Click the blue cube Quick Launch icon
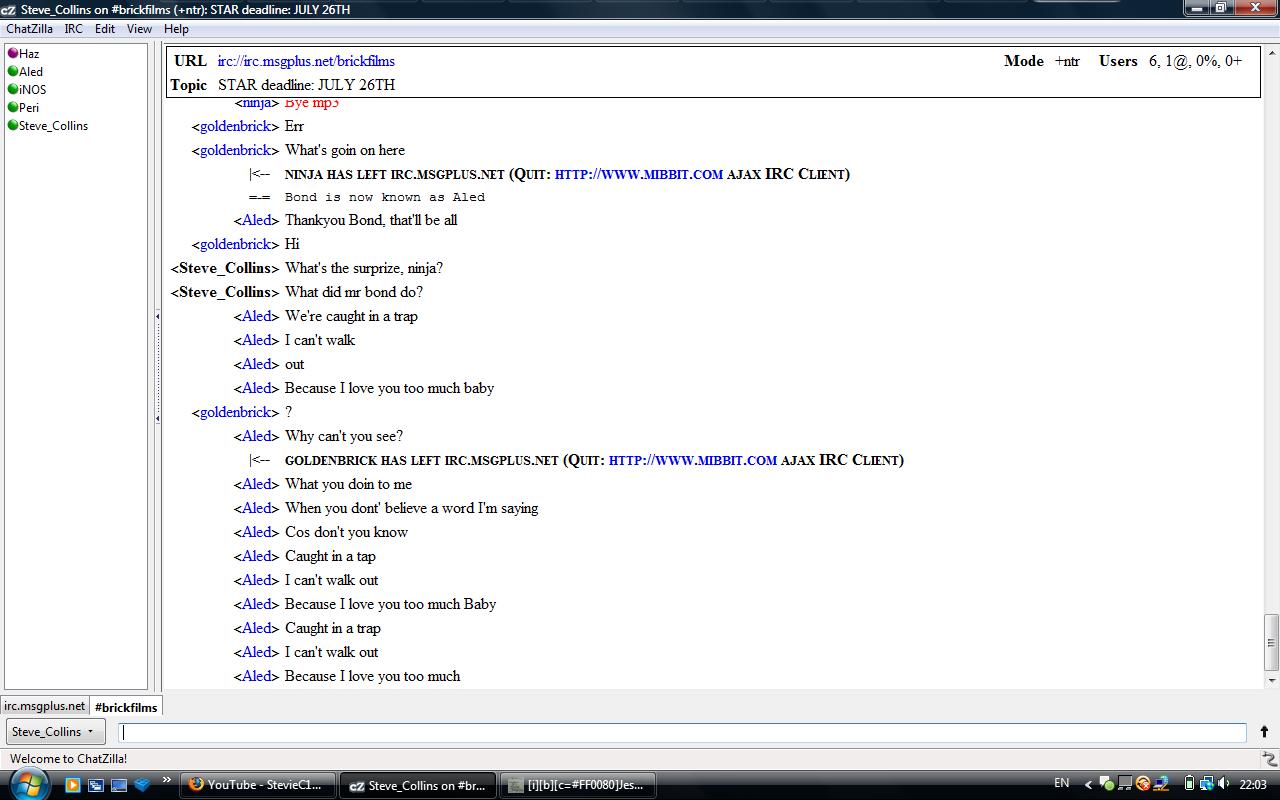 142,785
